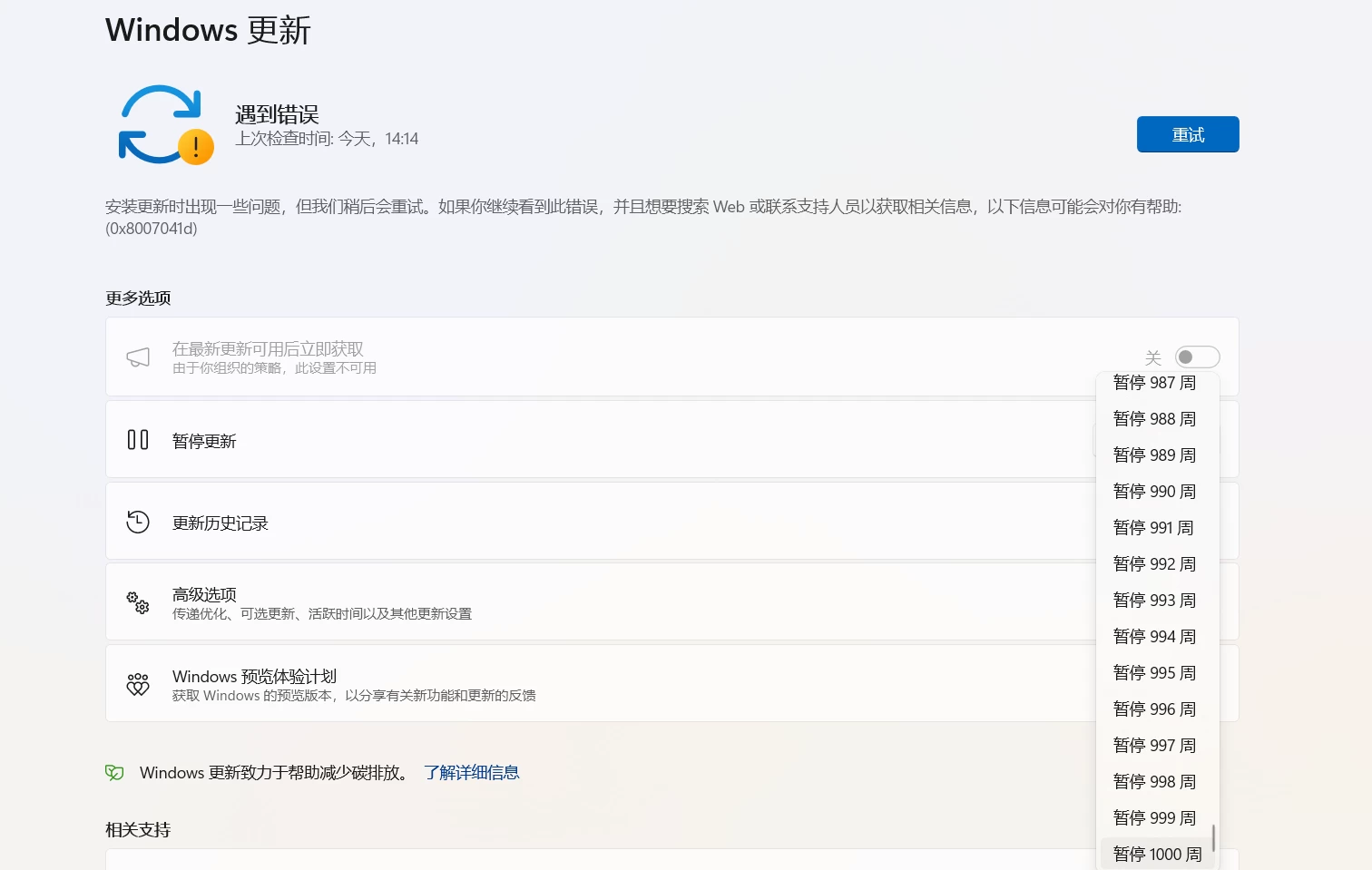The width and height of the screenshot is (1372, 870).
Task: Click the pause icon beside 暂停更新
Action: tap(138, 440)
